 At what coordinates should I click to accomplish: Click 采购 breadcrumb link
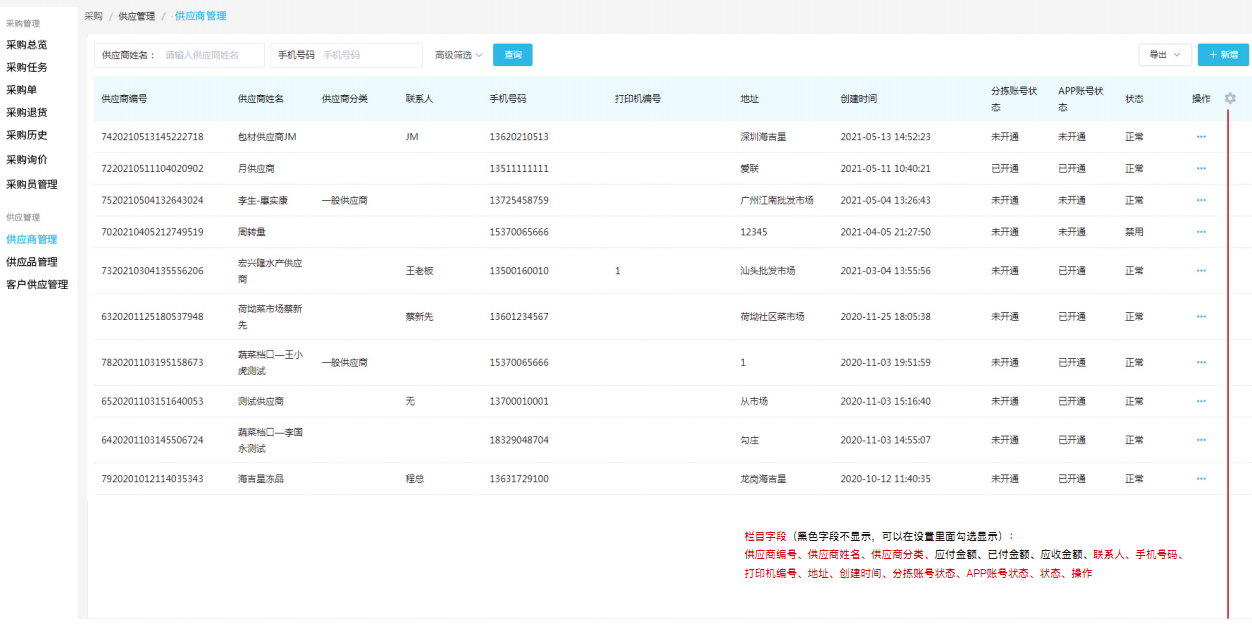point(93,16)
